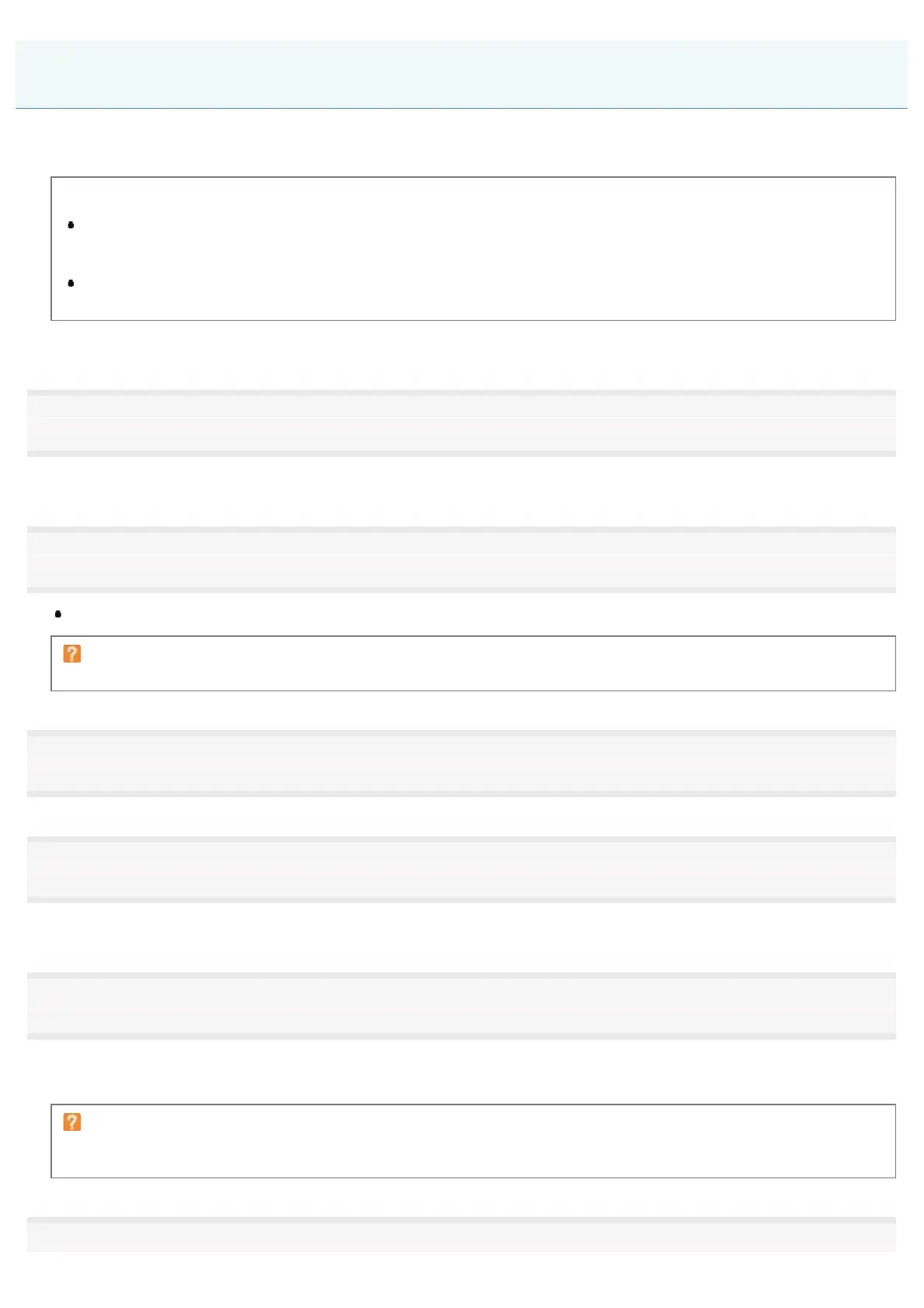
Task: Select the fourth gray step bar
Action: click(461, 869)
